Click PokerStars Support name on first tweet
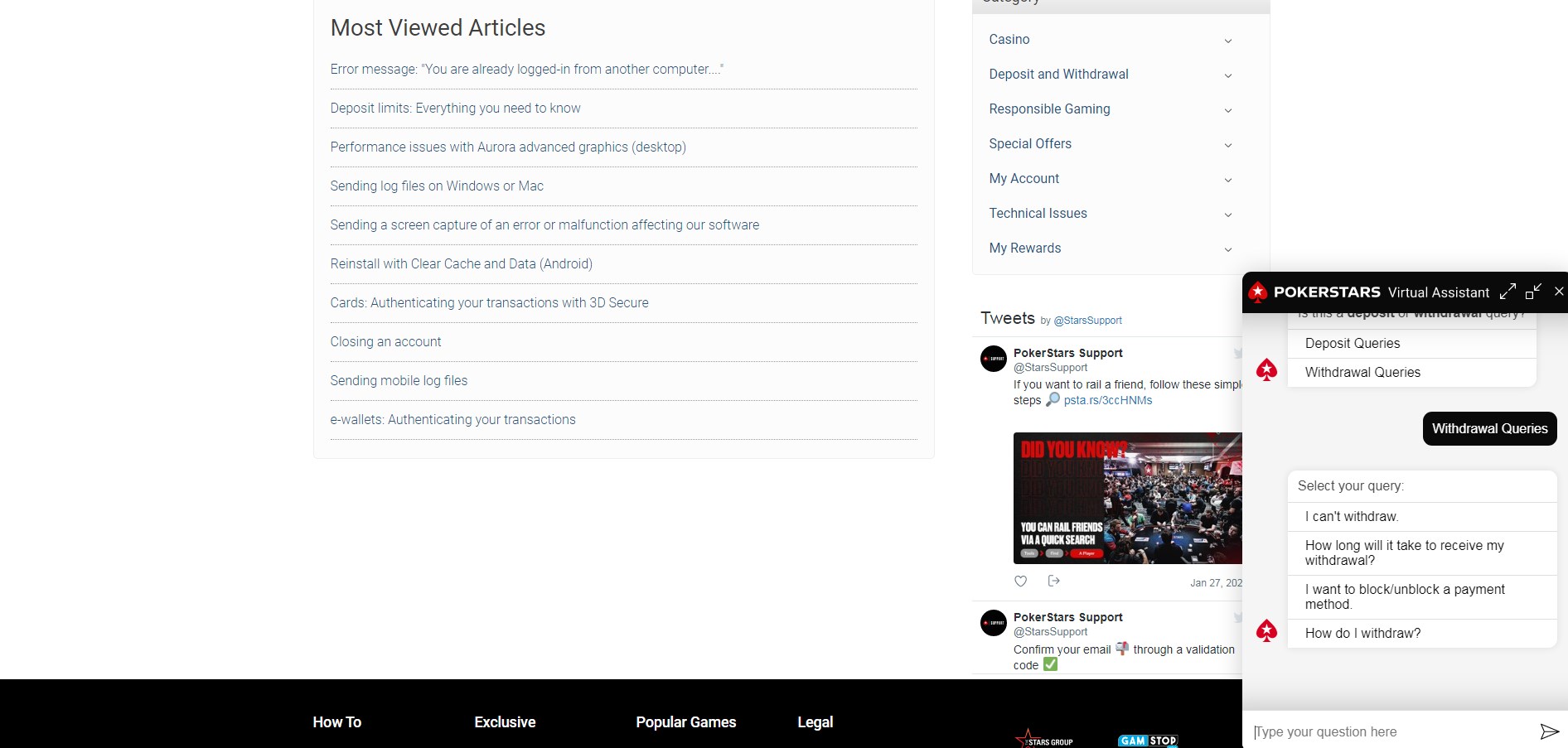Screen dimensions: 1568x748 pos(1068,353)
